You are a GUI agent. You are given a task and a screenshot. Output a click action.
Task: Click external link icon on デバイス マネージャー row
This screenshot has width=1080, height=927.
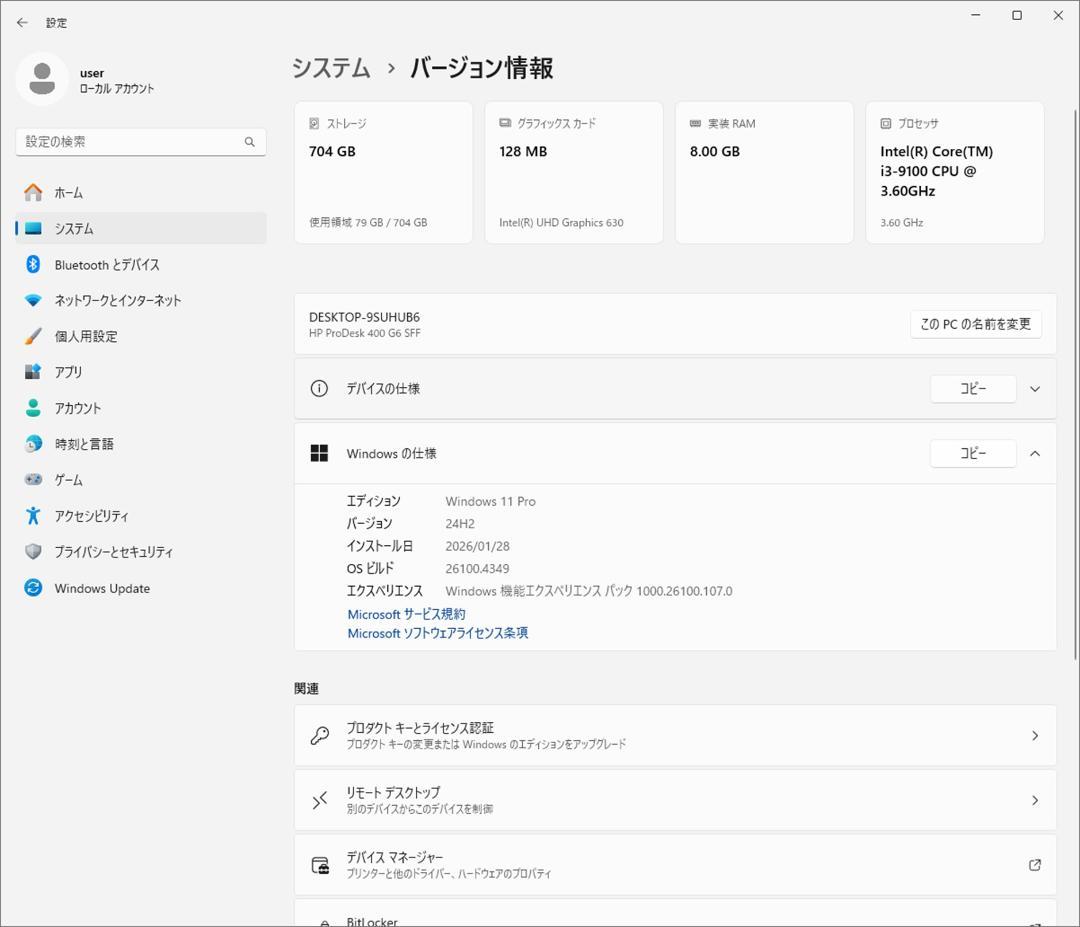click(1035, 865)
